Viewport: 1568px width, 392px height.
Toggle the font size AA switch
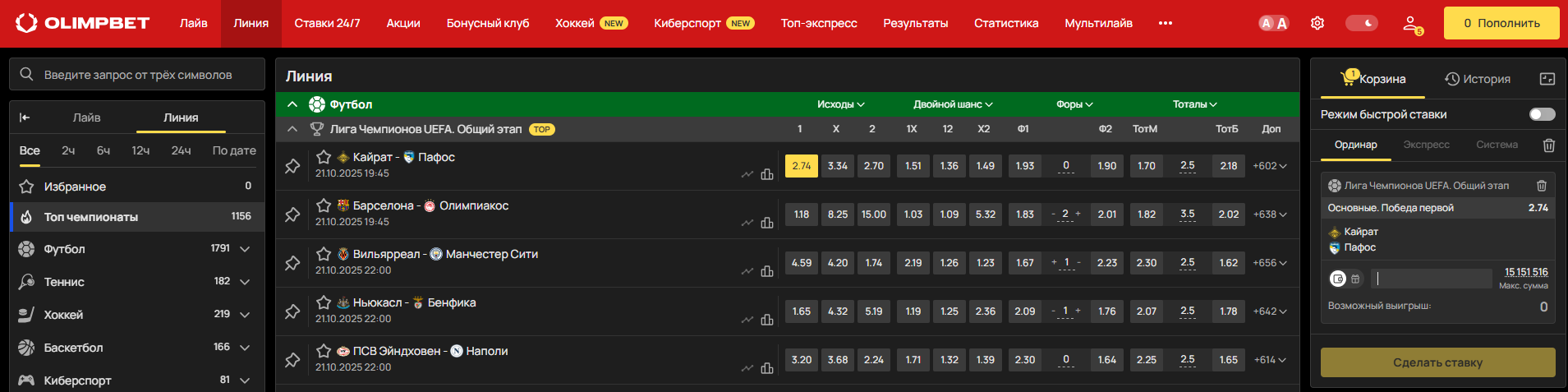[x=1274, y=23]
